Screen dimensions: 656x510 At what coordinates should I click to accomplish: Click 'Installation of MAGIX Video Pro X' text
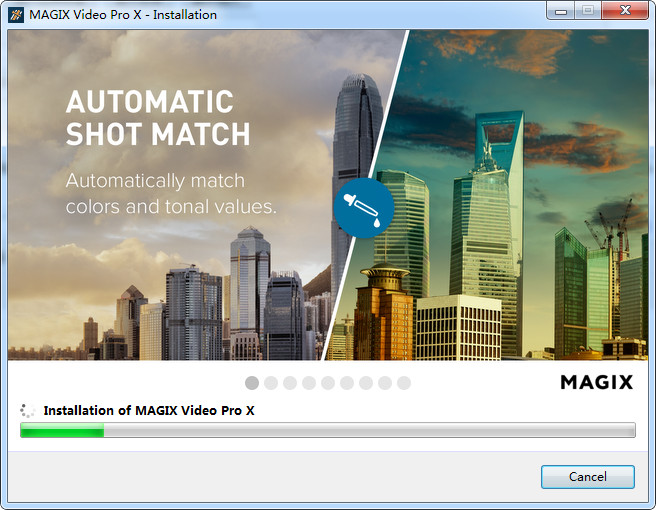[x=149, y=410]
